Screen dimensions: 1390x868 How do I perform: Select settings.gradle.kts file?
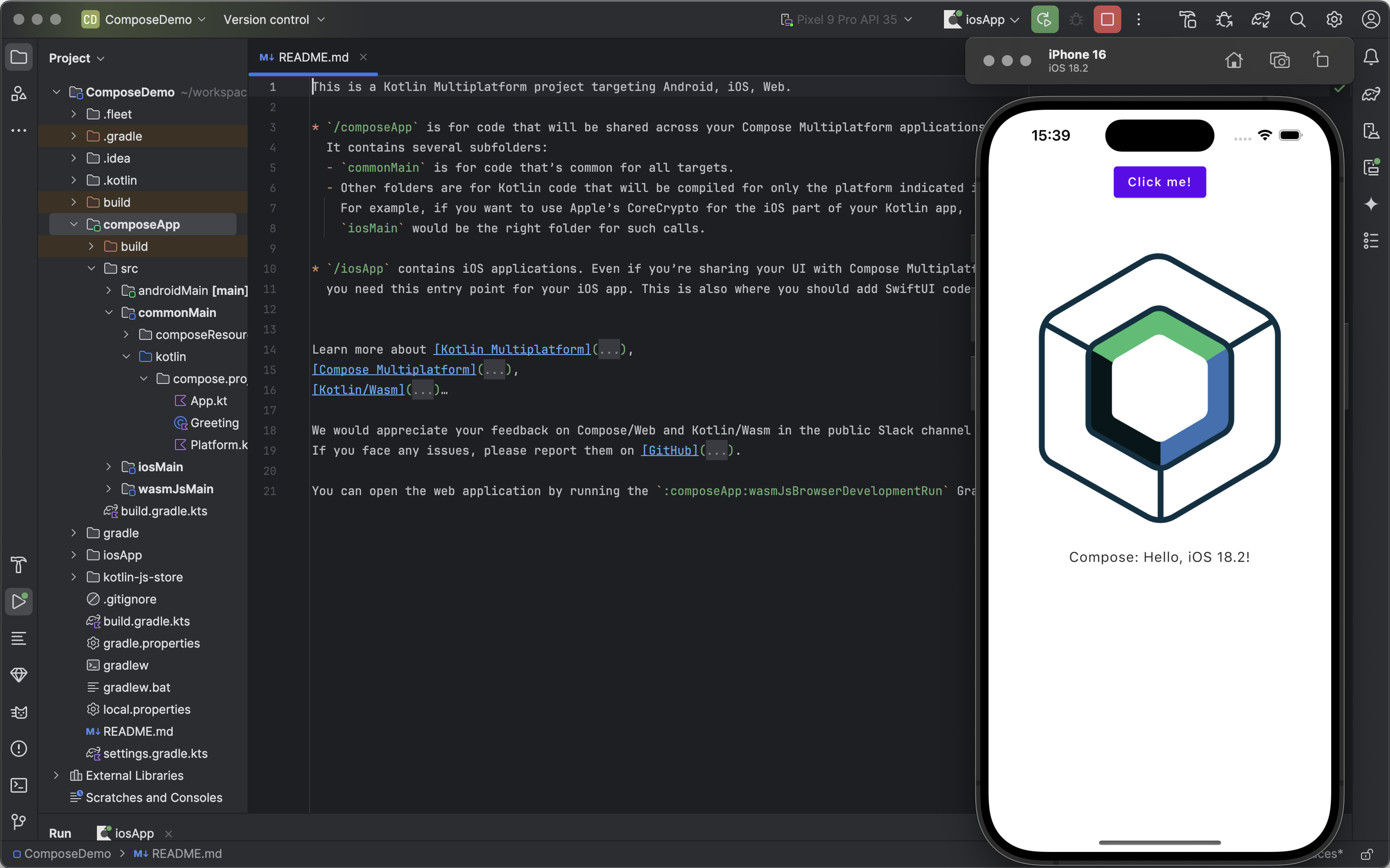click(x=147, y=753)
